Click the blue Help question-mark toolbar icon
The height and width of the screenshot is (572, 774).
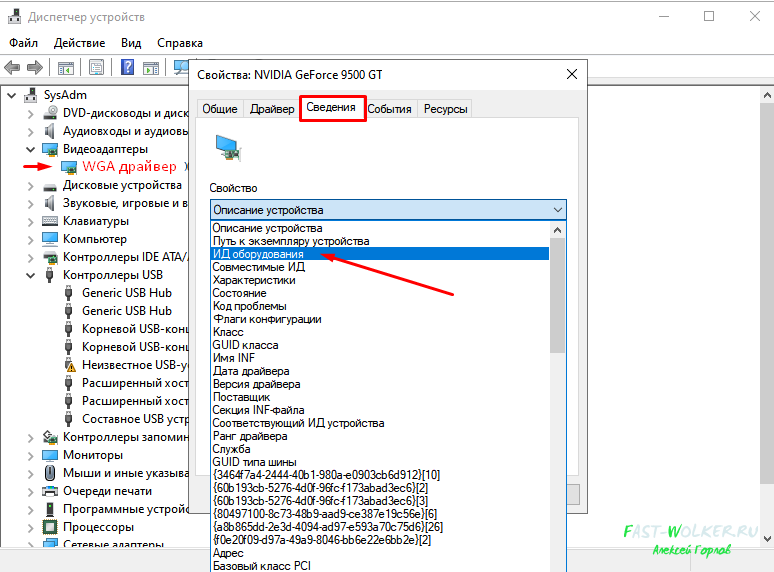(127, 67)
